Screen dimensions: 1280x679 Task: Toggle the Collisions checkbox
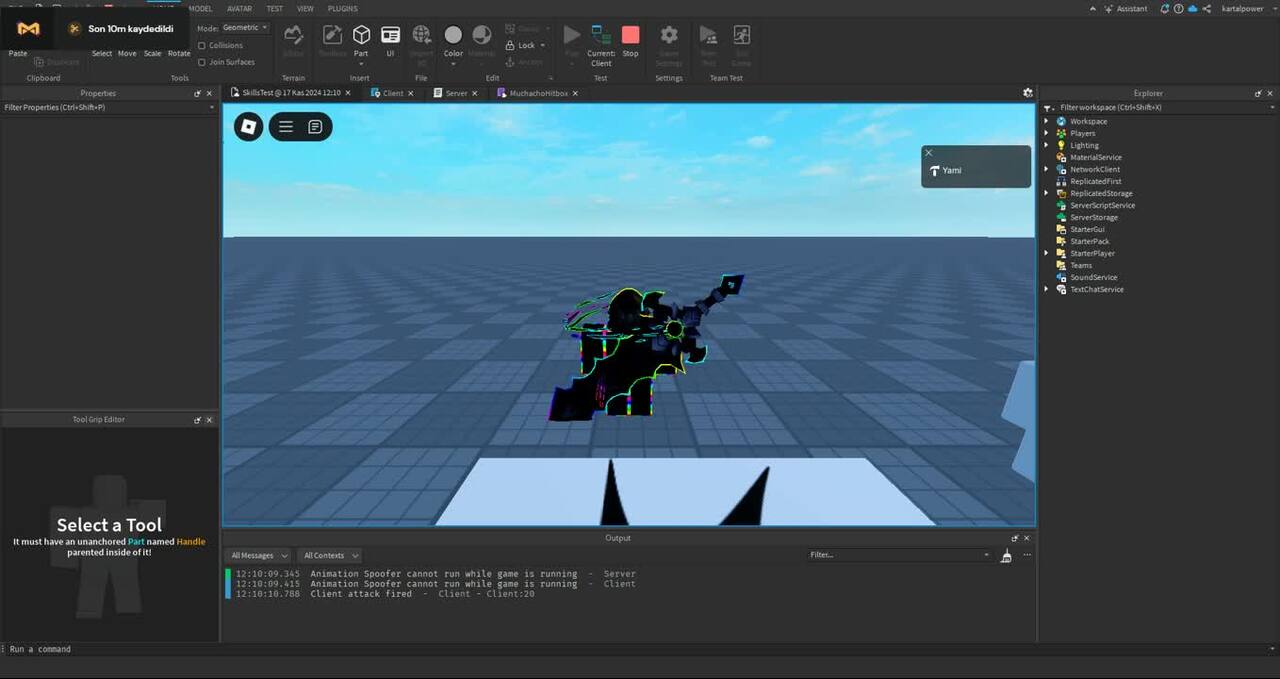pos(201,45)
